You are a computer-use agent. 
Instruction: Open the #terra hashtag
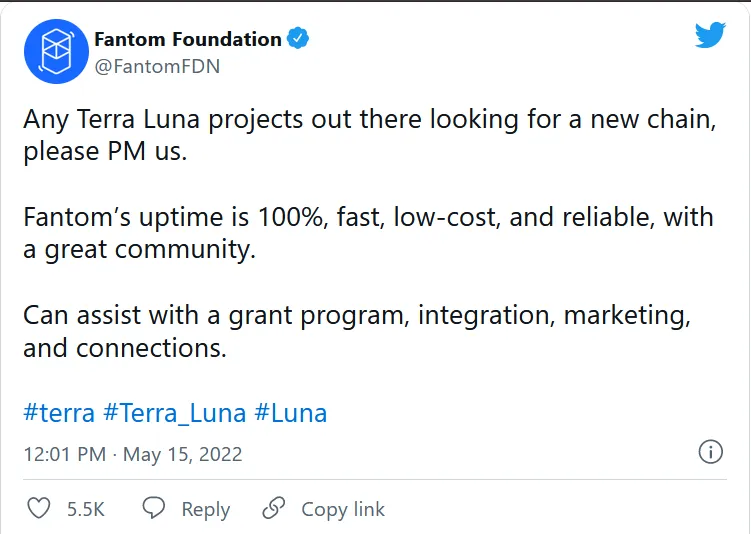[59, 413]
